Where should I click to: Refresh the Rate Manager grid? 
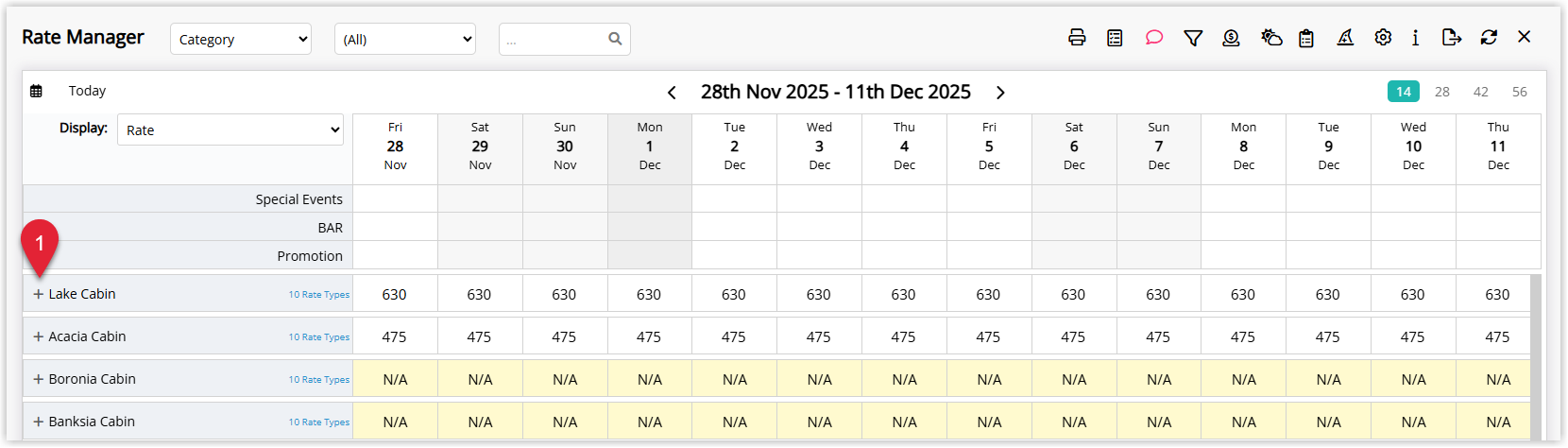(1489, 38)
